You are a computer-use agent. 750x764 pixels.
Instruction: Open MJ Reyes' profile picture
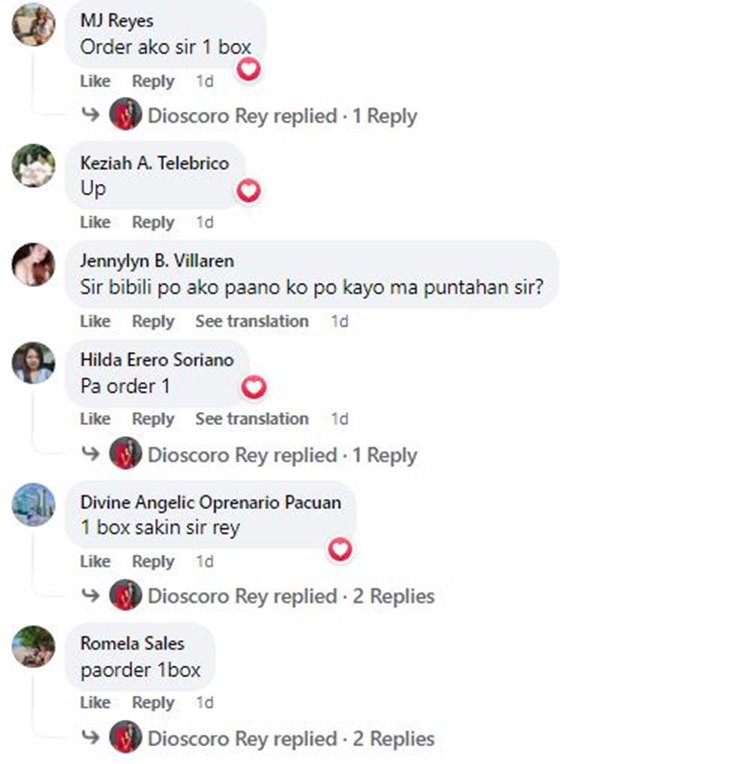click(x=33, y=24)
